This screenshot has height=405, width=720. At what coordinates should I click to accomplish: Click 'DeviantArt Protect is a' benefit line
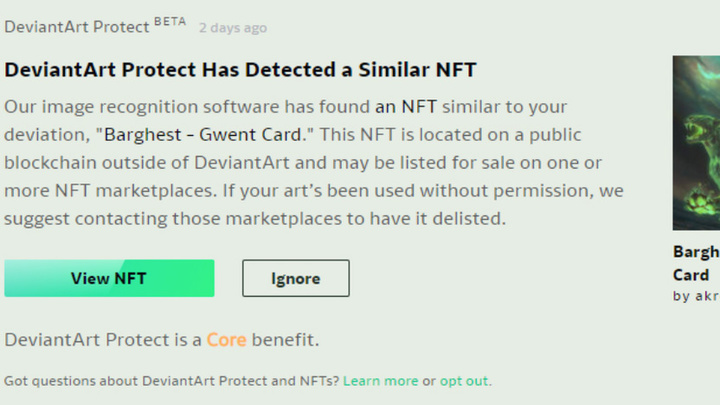coord(102,340)
